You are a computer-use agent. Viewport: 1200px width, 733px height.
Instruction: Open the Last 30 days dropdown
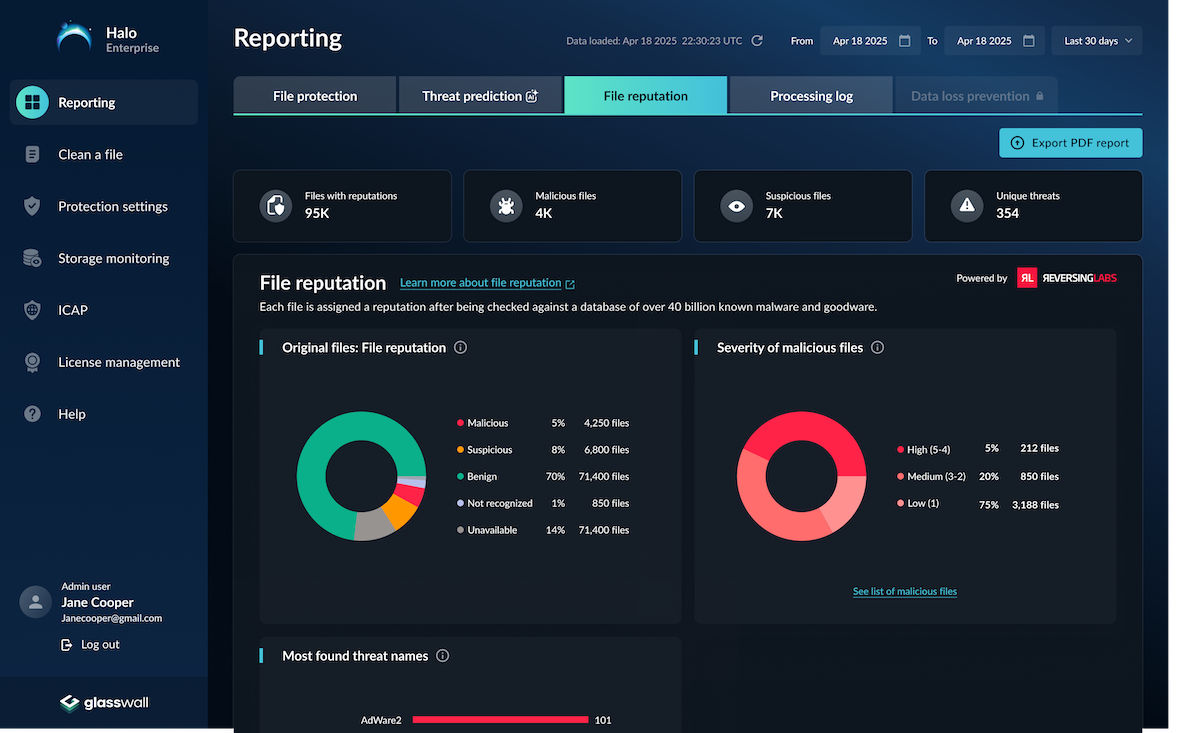click(x=1097, y=41)
